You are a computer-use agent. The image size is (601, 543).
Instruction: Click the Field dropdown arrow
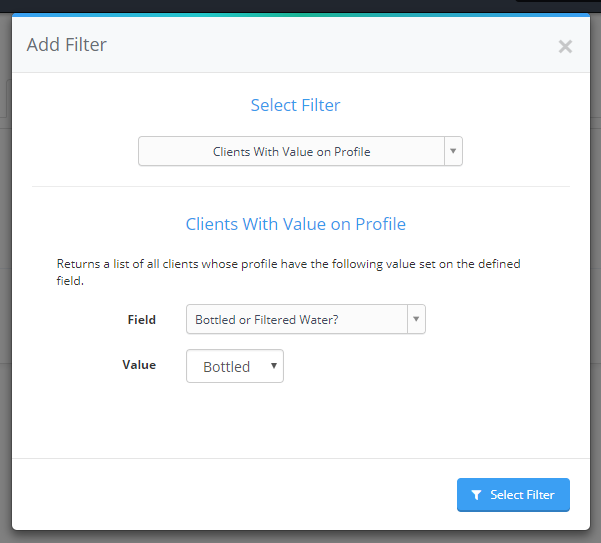coord(416,319)
